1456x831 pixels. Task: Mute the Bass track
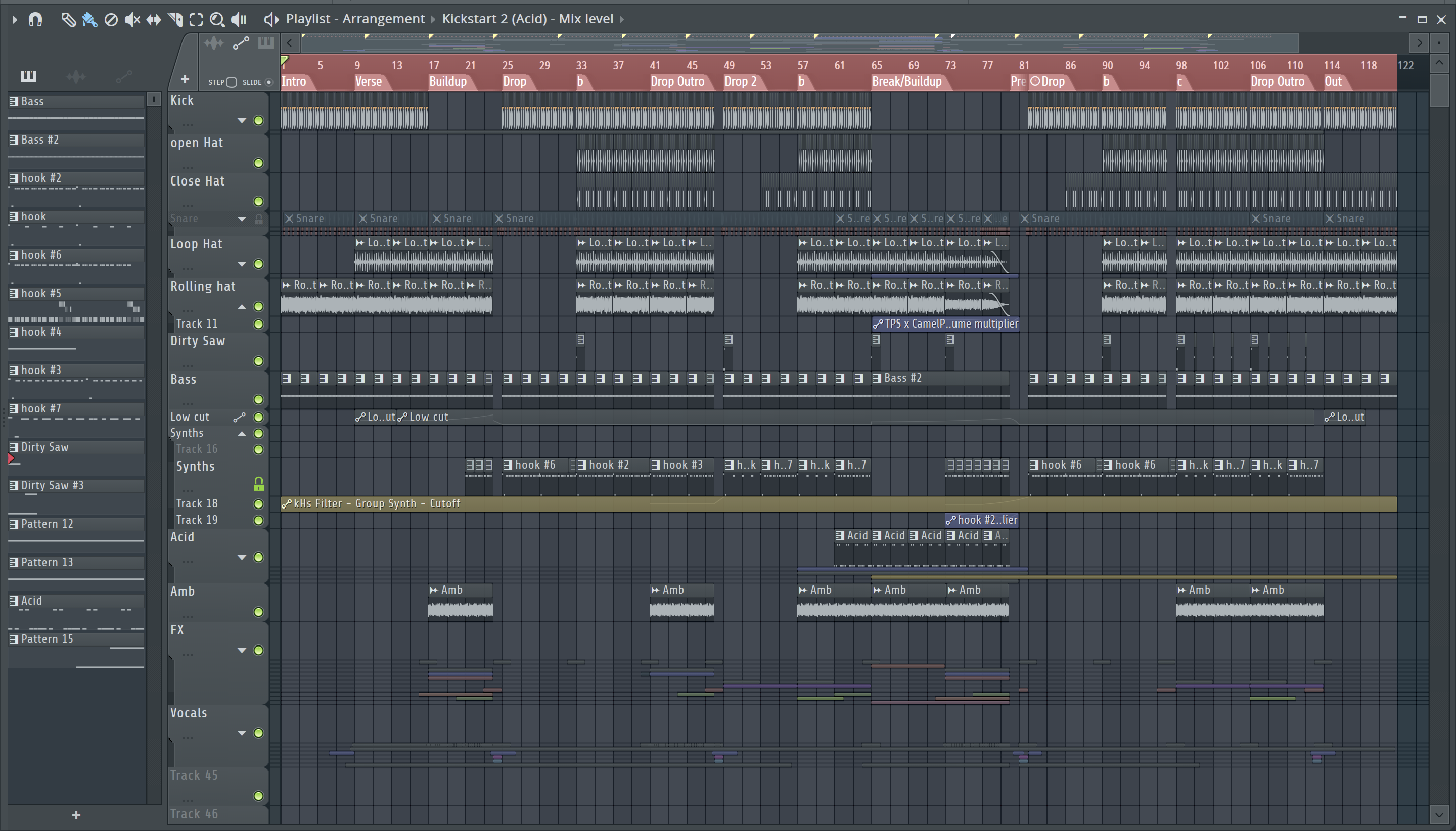tap(258, 399)
